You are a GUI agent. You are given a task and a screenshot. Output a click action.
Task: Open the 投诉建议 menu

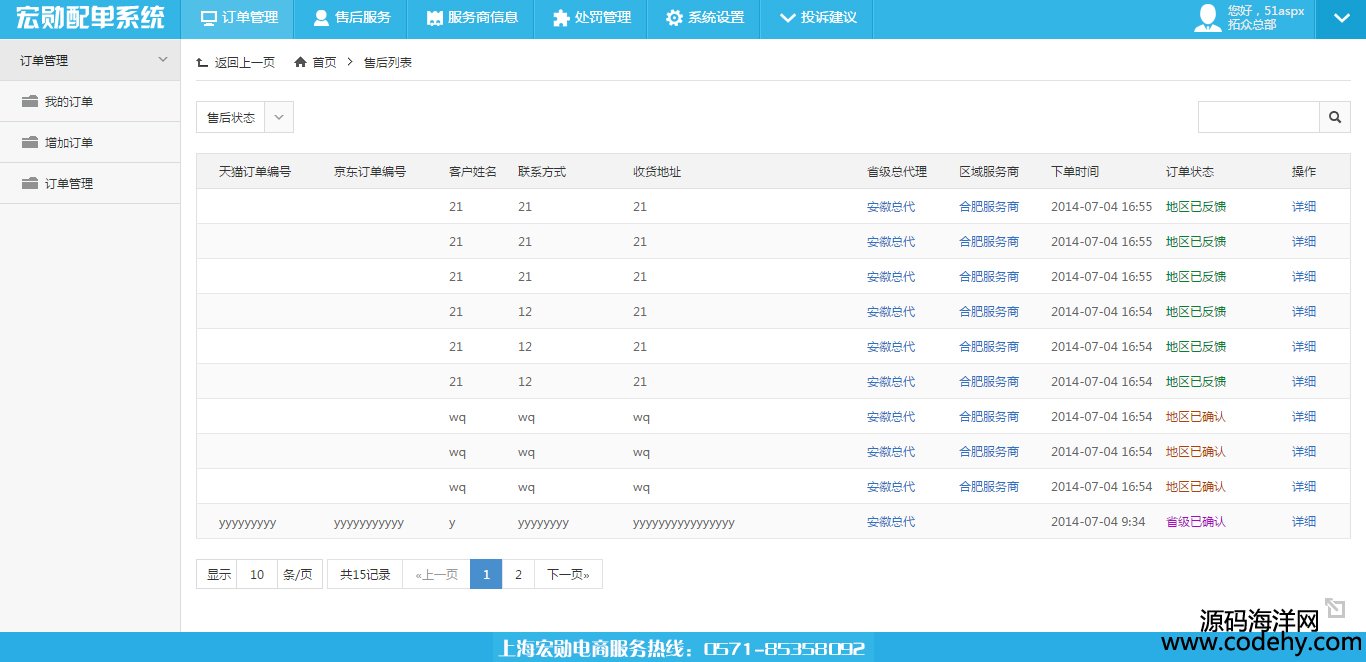[x=817, y=18]
